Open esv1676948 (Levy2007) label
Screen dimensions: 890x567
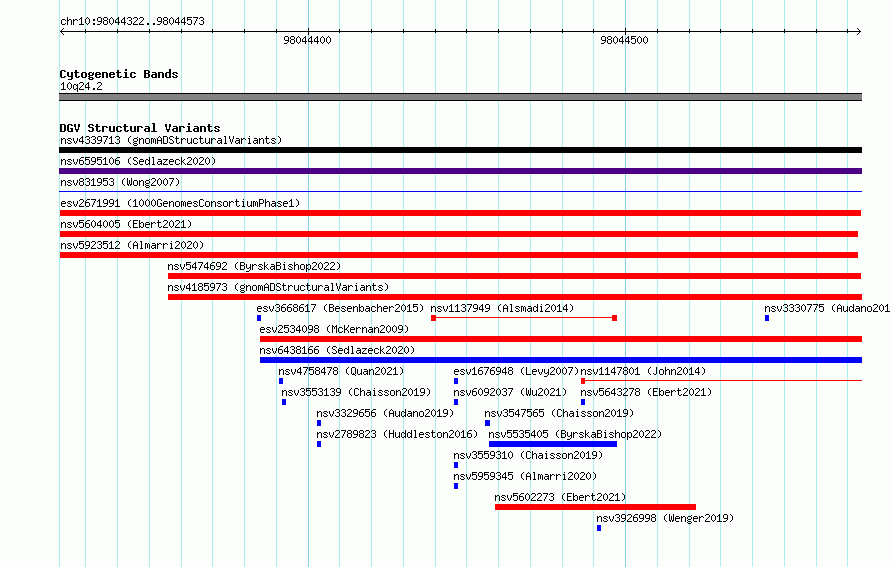pyautogui.click(x=516, y=371)
